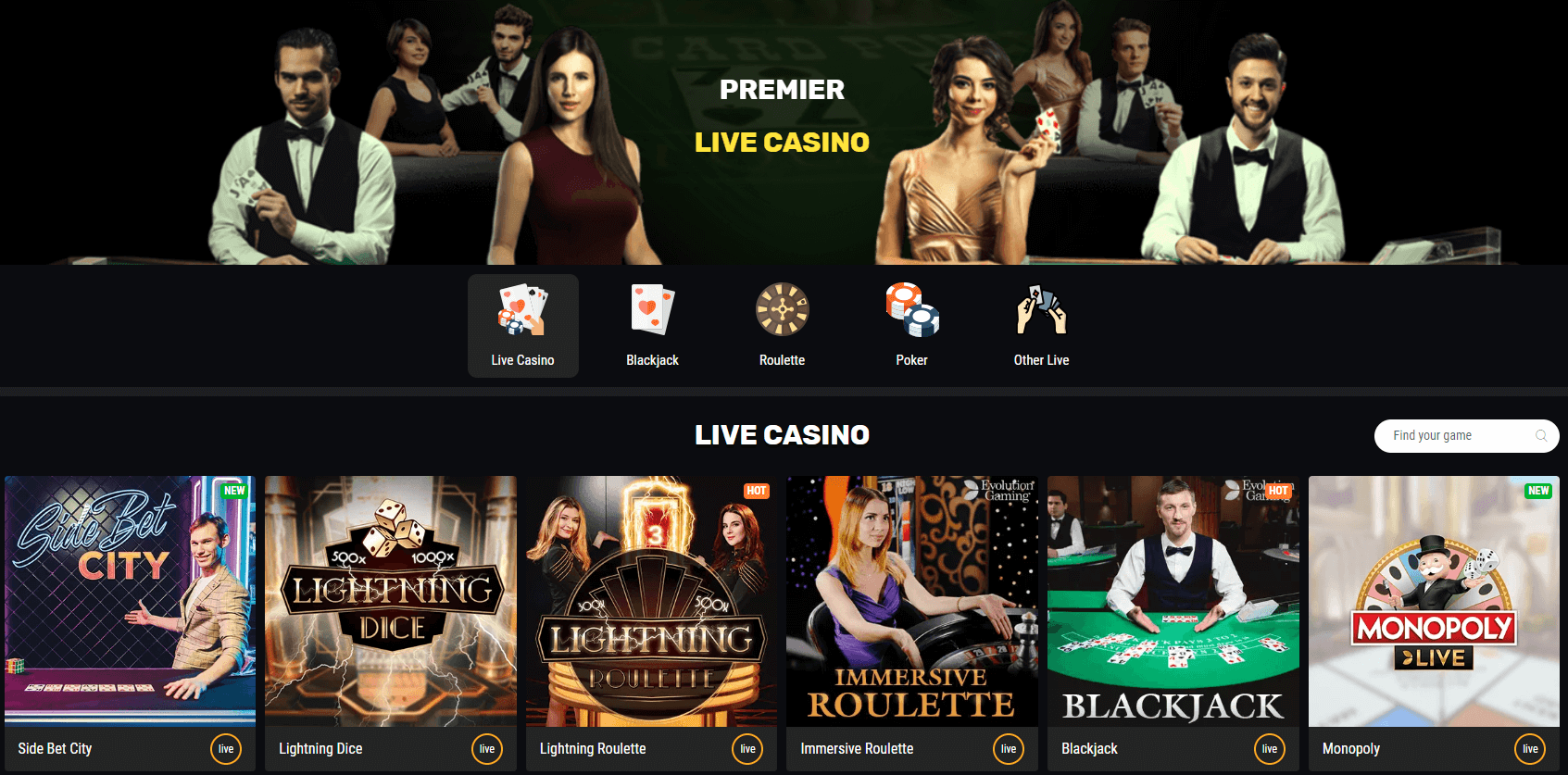
Task: Select the Other Live category icon
Action: click(x=1041, y=309)
